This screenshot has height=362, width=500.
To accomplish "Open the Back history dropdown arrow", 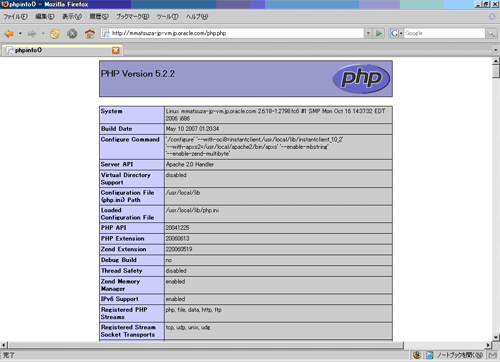I will coord(20,33).
